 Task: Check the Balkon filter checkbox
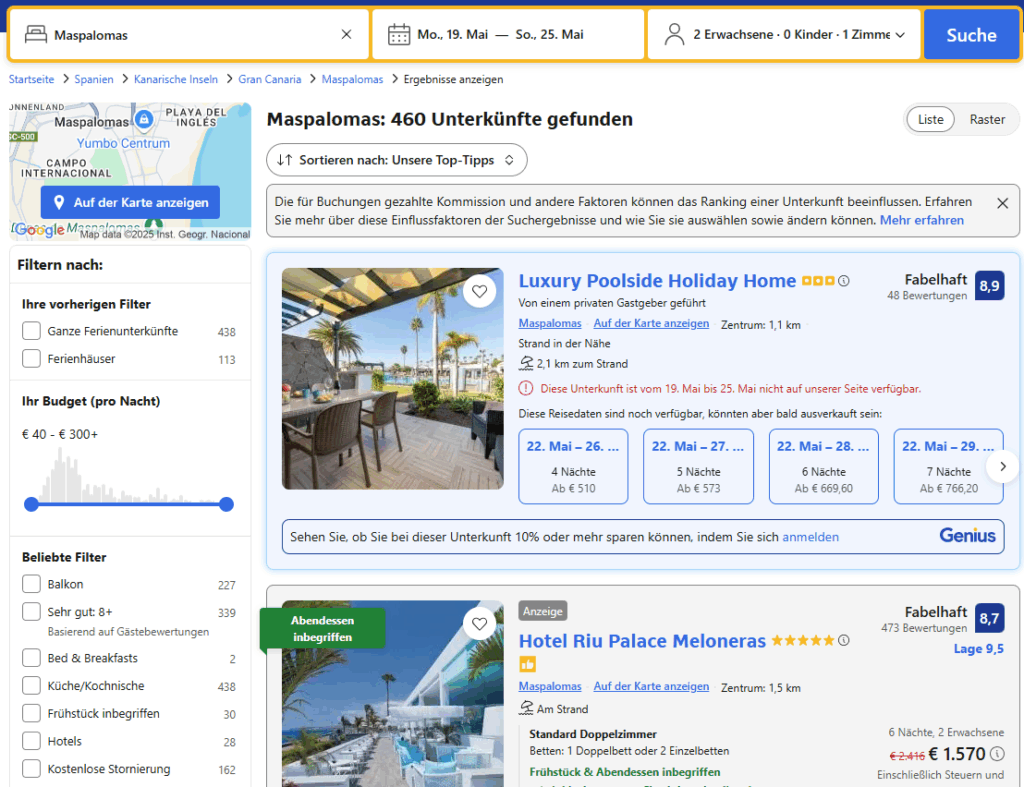click(32, 584)
